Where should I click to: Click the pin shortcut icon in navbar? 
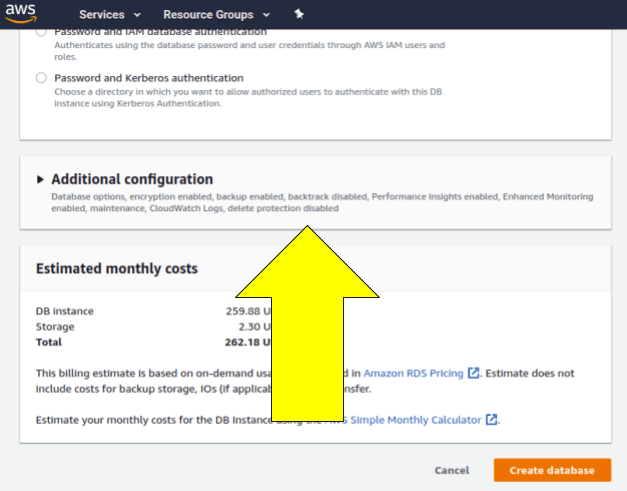pyautogui.click(x=299, y=15)
